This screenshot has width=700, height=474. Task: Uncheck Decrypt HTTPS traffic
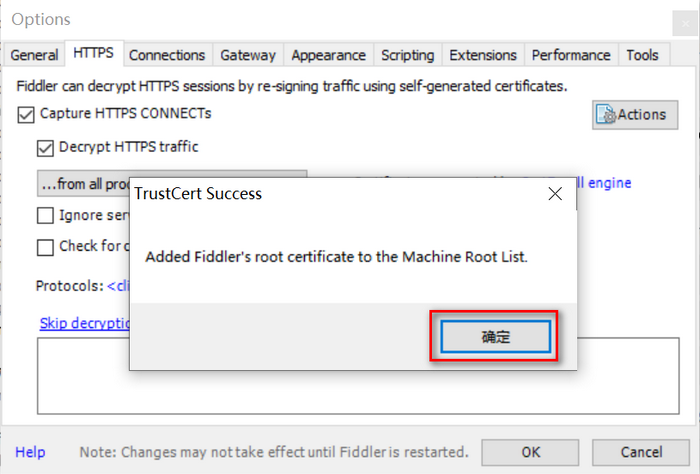click(x=45, y=148)
